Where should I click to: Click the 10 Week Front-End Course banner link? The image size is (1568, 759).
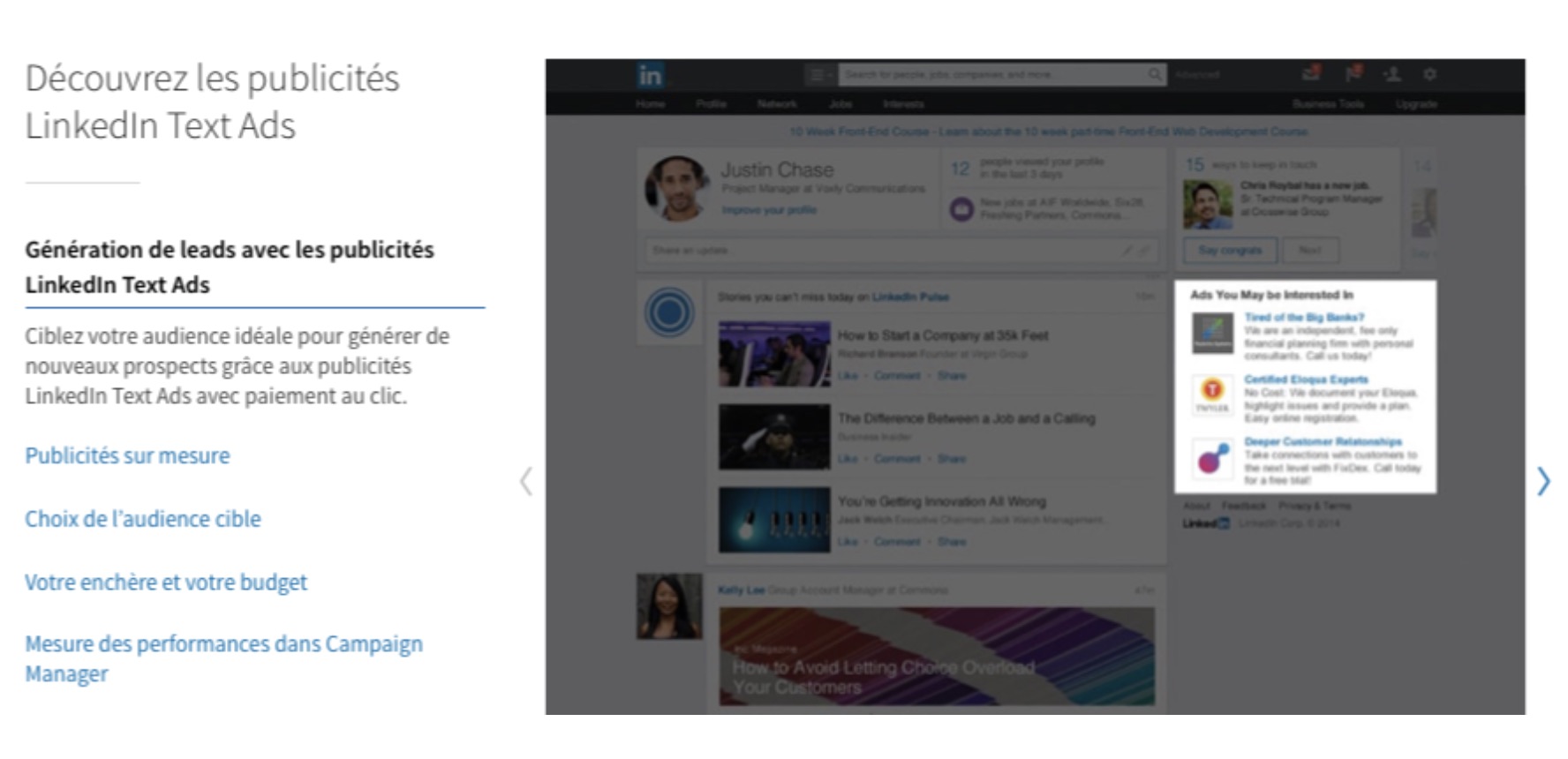coord(1048,132)
